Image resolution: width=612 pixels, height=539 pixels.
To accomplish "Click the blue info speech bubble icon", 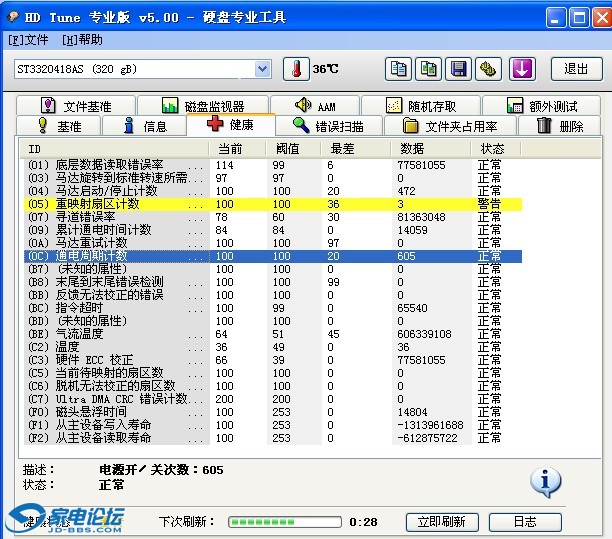I will click(545, 482).
